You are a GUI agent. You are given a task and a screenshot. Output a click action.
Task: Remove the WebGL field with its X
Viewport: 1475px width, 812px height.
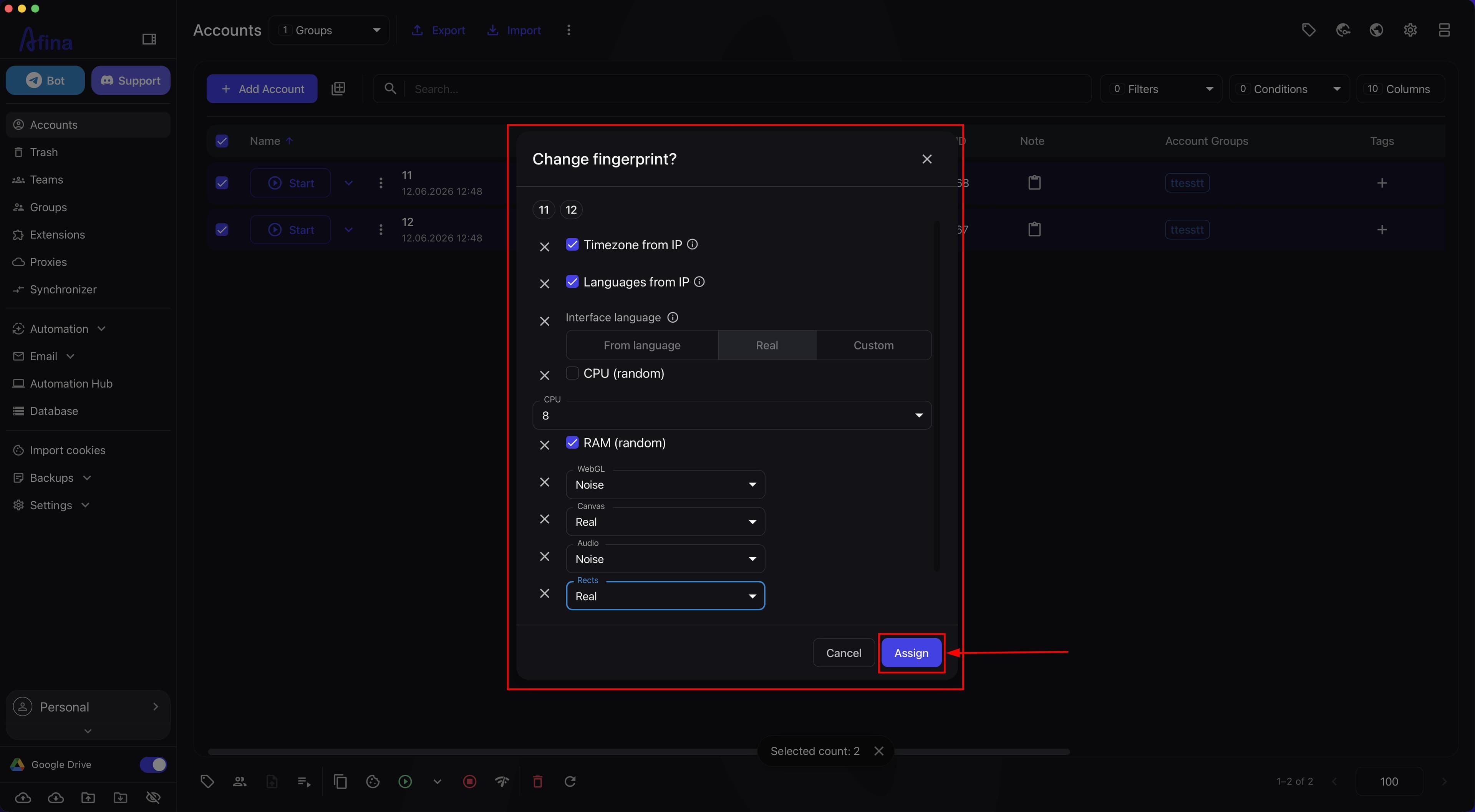[545, 482]
